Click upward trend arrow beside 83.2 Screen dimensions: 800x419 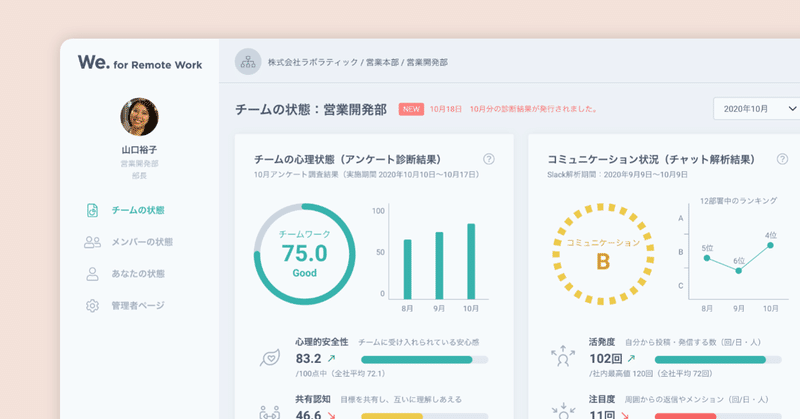[x=331, y=358]
